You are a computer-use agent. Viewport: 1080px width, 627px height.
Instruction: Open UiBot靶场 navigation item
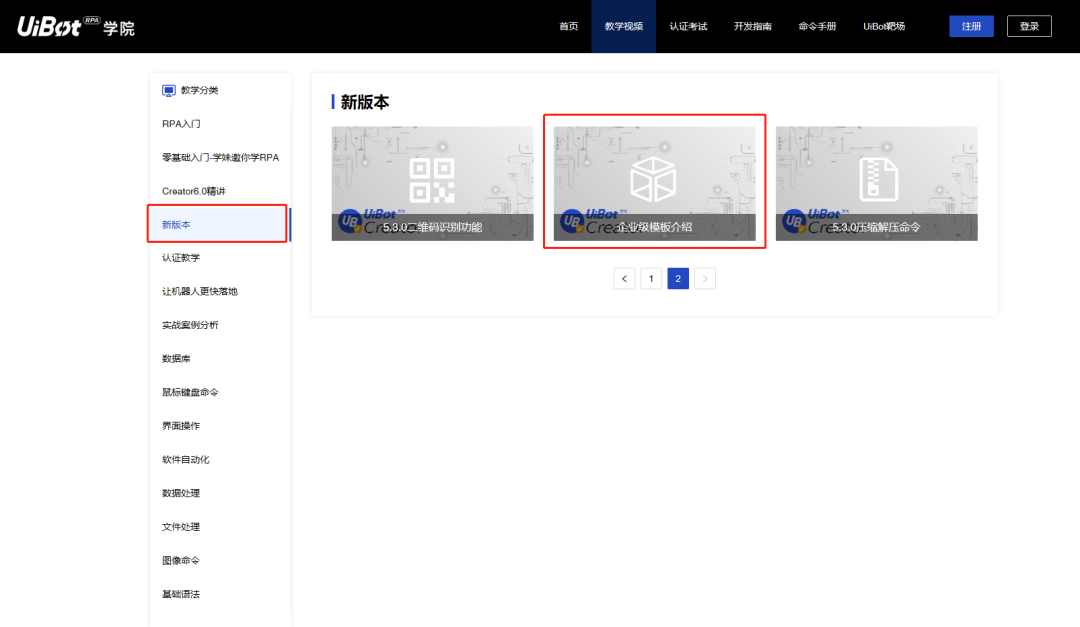[884, 26]
